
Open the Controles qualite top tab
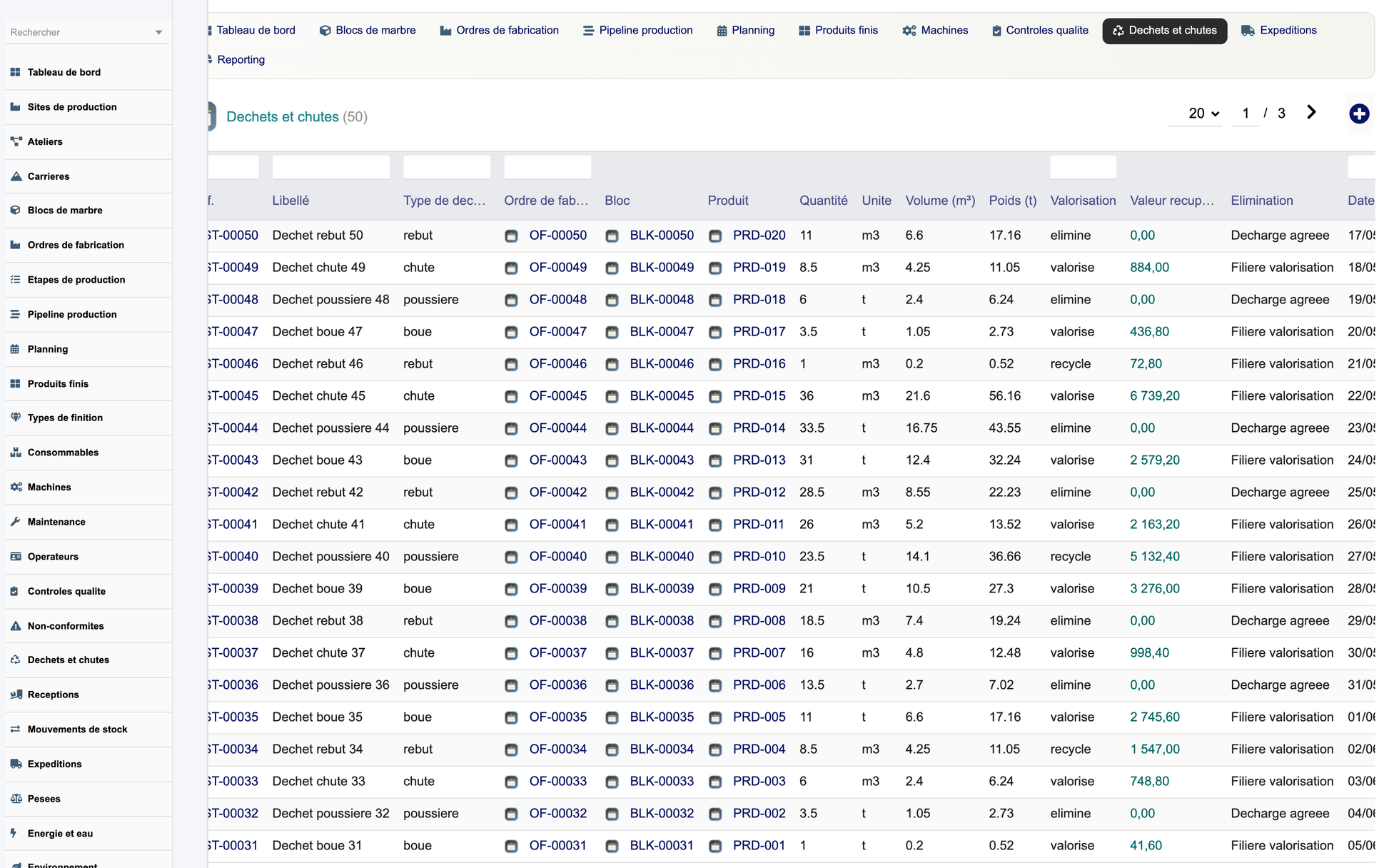pos(1040,30)
